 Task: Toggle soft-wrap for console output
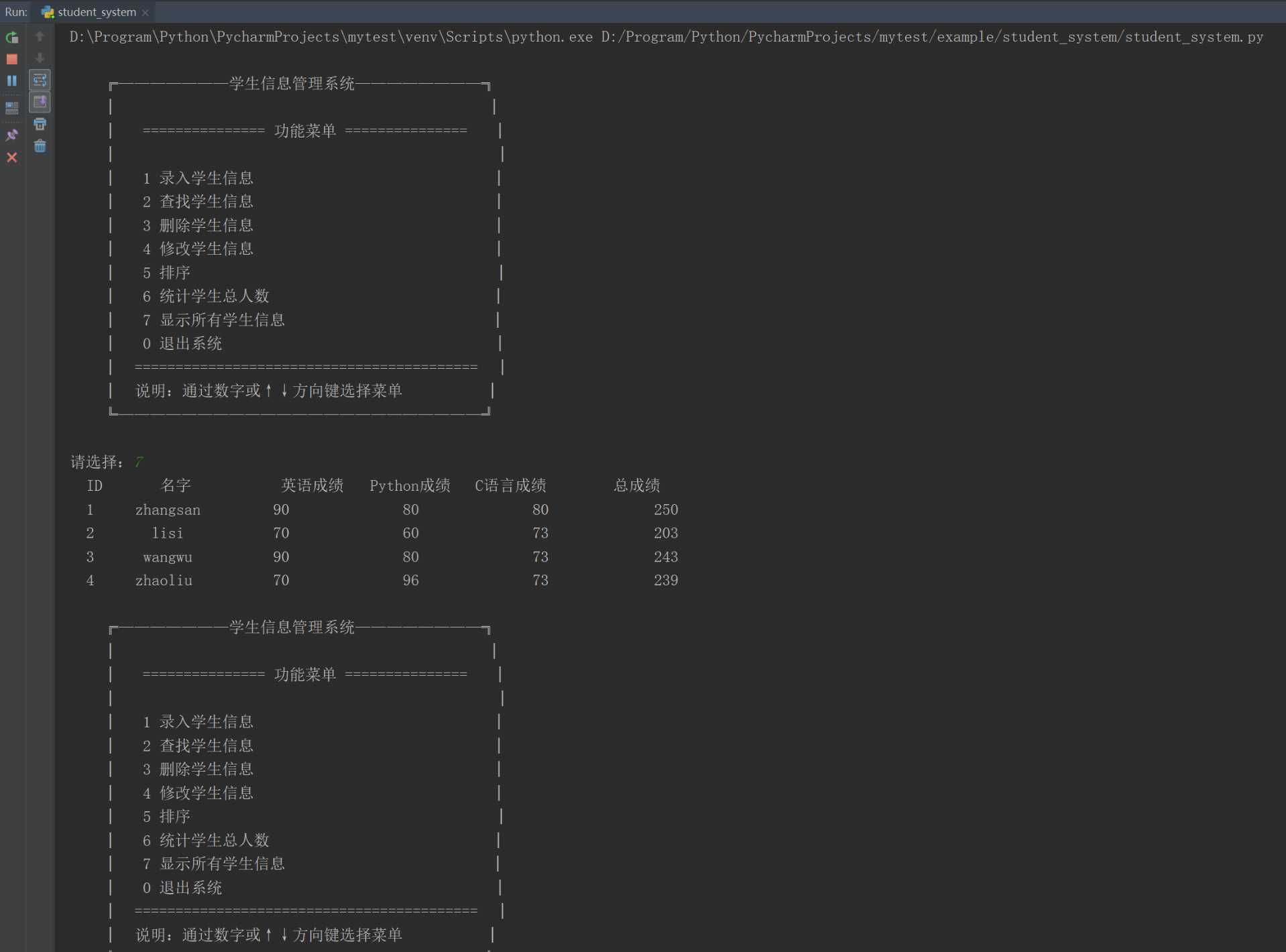(40, 80)
